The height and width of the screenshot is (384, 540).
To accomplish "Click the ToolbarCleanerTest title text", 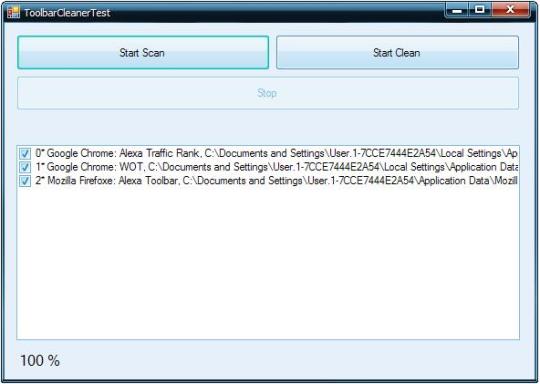I will coord(67,13).
